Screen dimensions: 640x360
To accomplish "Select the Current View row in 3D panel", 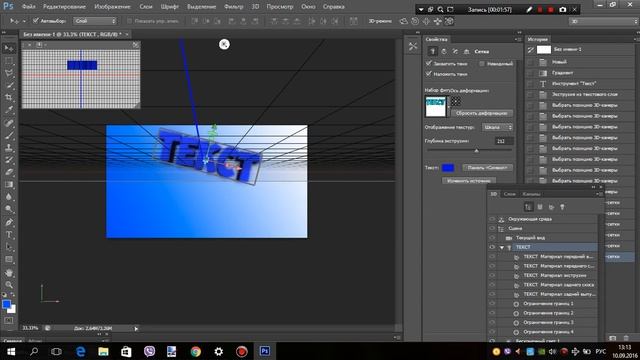I will (543, 238).
